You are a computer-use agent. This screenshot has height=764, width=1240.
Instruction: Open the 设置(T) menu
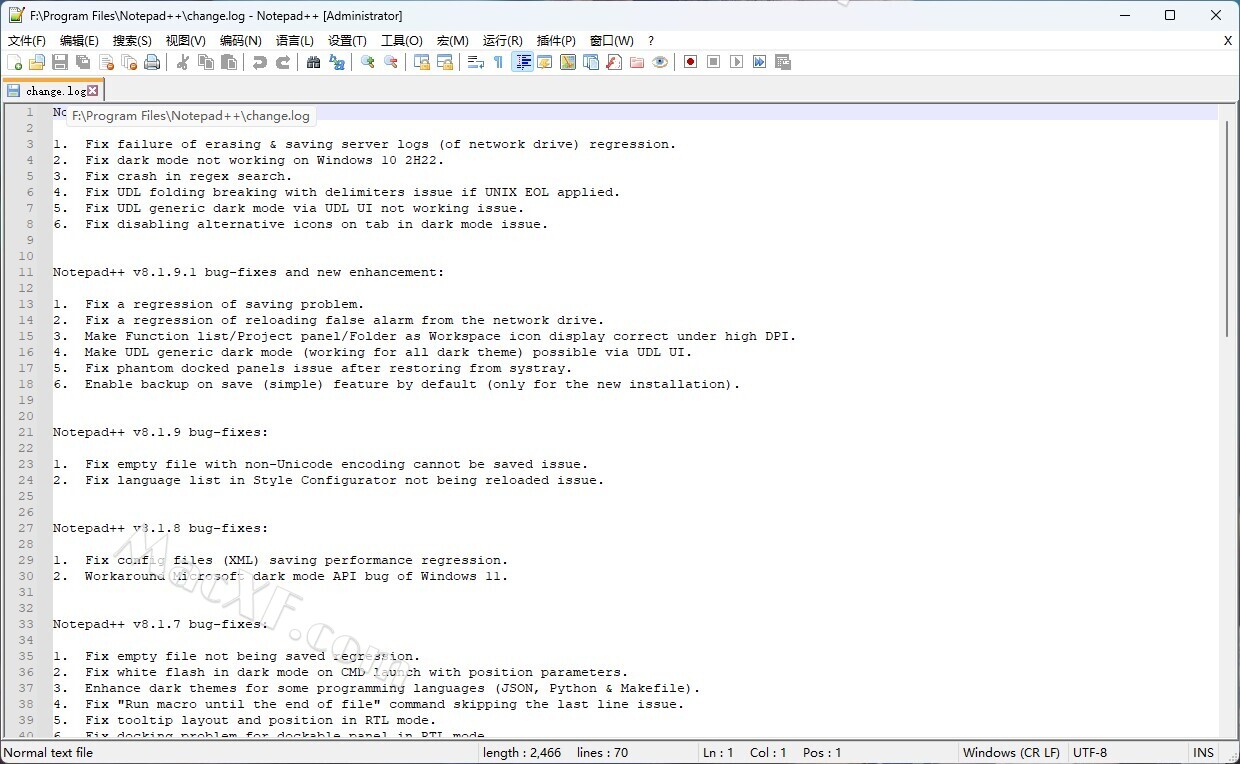(348, 41)
